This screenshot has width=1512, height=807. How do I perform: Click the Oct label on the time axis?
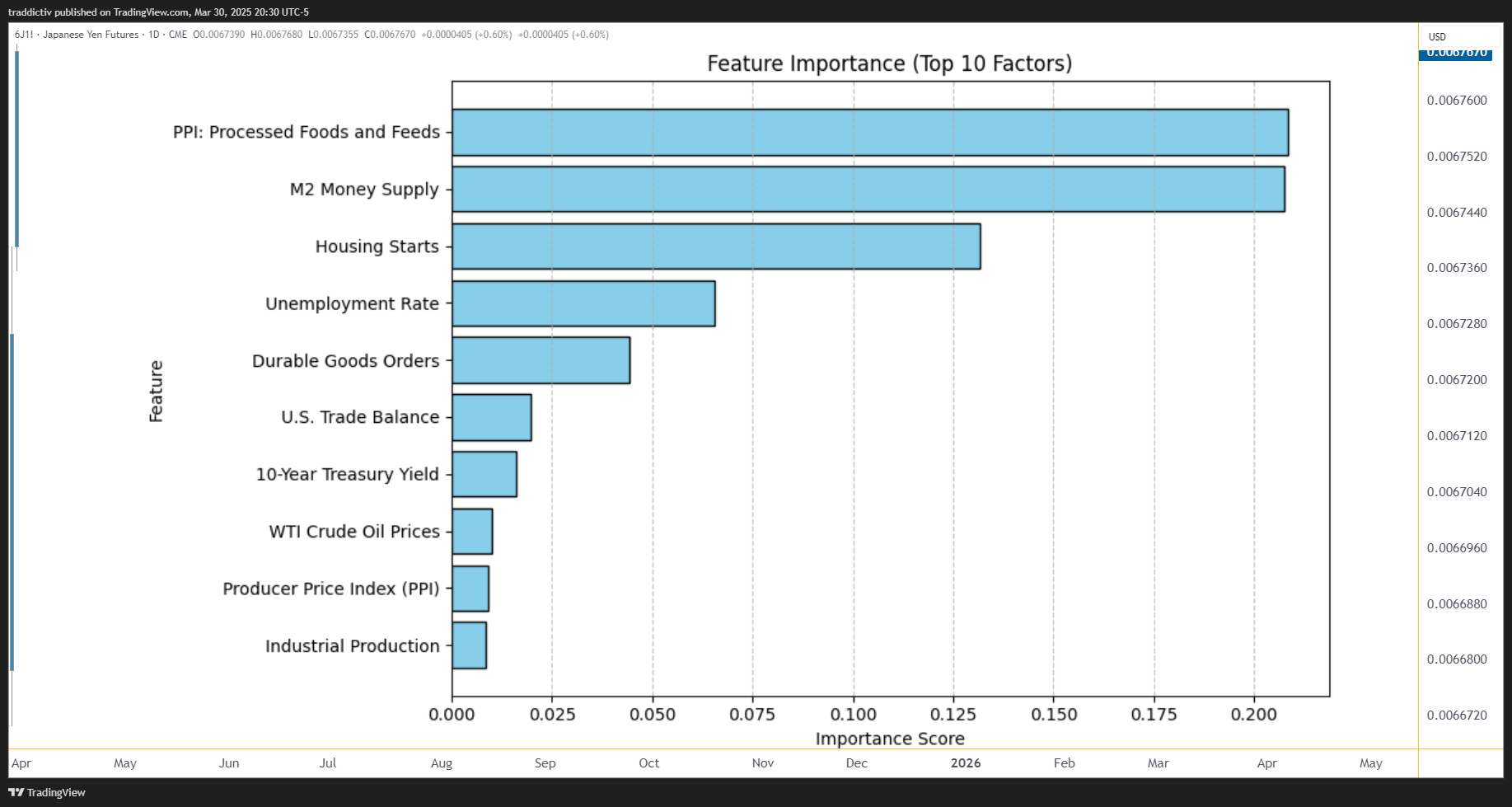point(649,763)
